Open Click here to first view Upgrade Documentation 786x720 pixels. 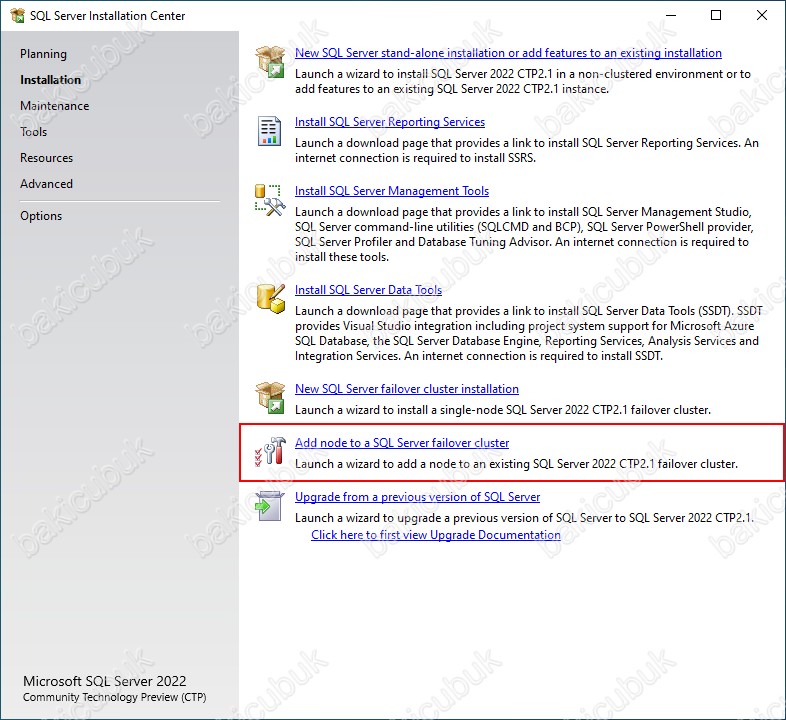tap(436, 535)
